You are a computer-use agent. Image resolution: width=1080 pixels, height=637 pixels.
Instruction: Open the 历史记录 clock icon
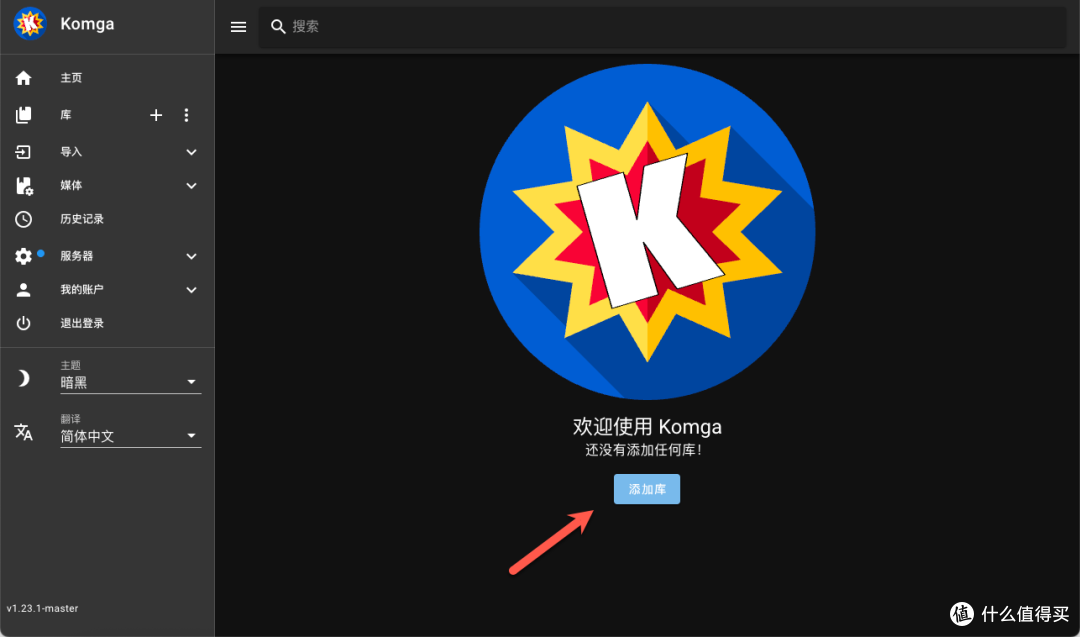23,219
